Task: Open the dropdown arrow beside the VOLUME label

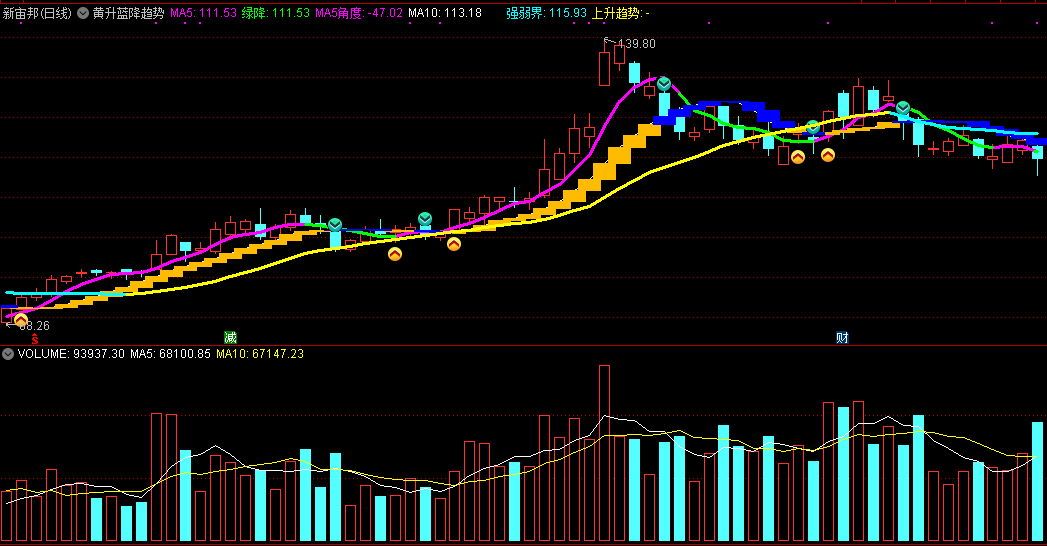Action: coord(8,354)
